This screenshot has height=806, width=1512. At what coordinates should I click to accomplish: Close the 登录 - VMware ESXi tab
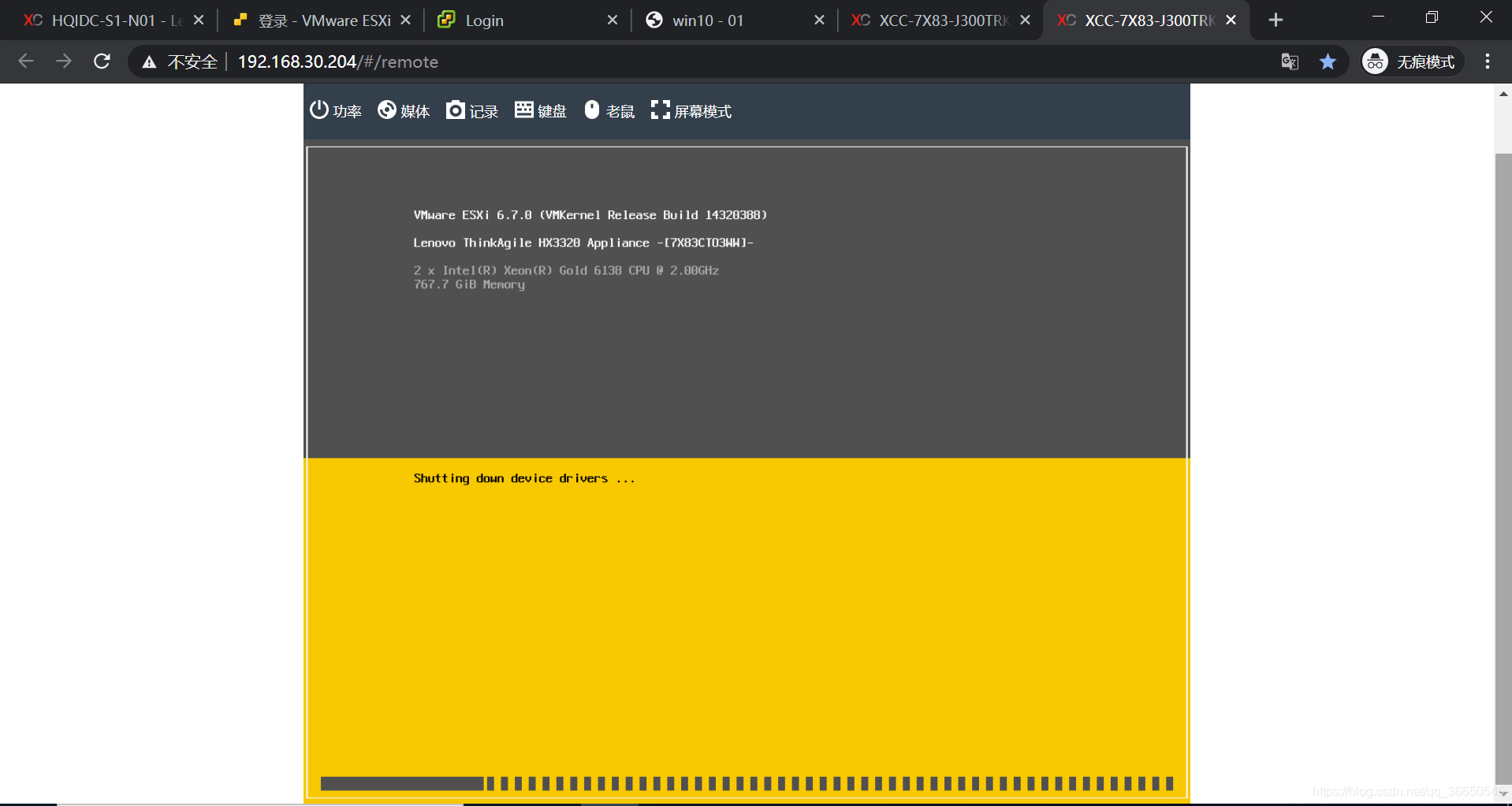(405, 20)
